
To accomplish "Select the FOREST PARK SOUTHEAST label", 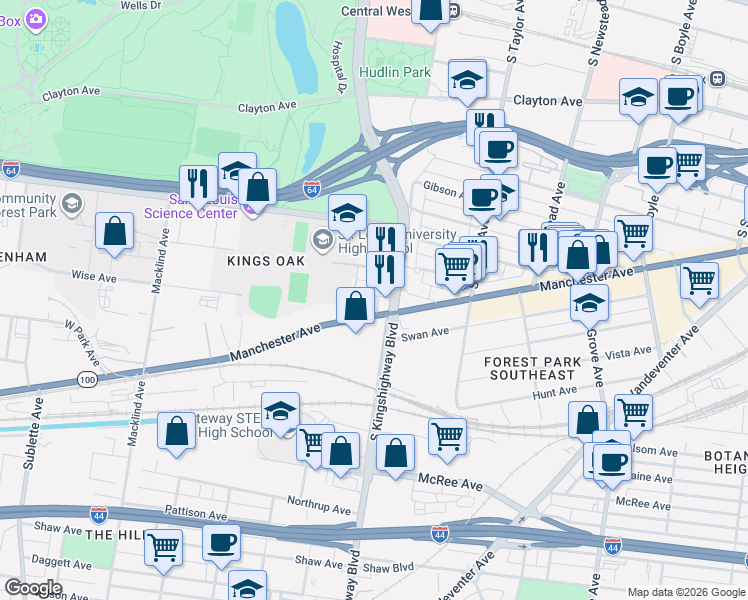I will click(x=532, y=369).
